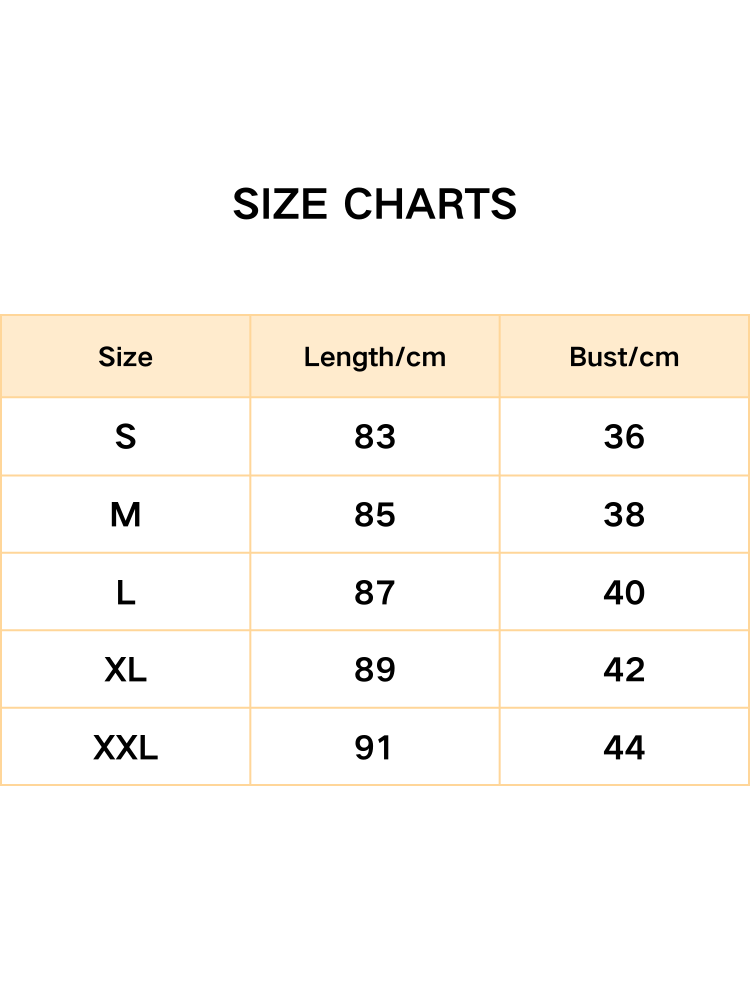The image size is (750, 1000).
Task: Select the length value 89
Action: [375, 670]
